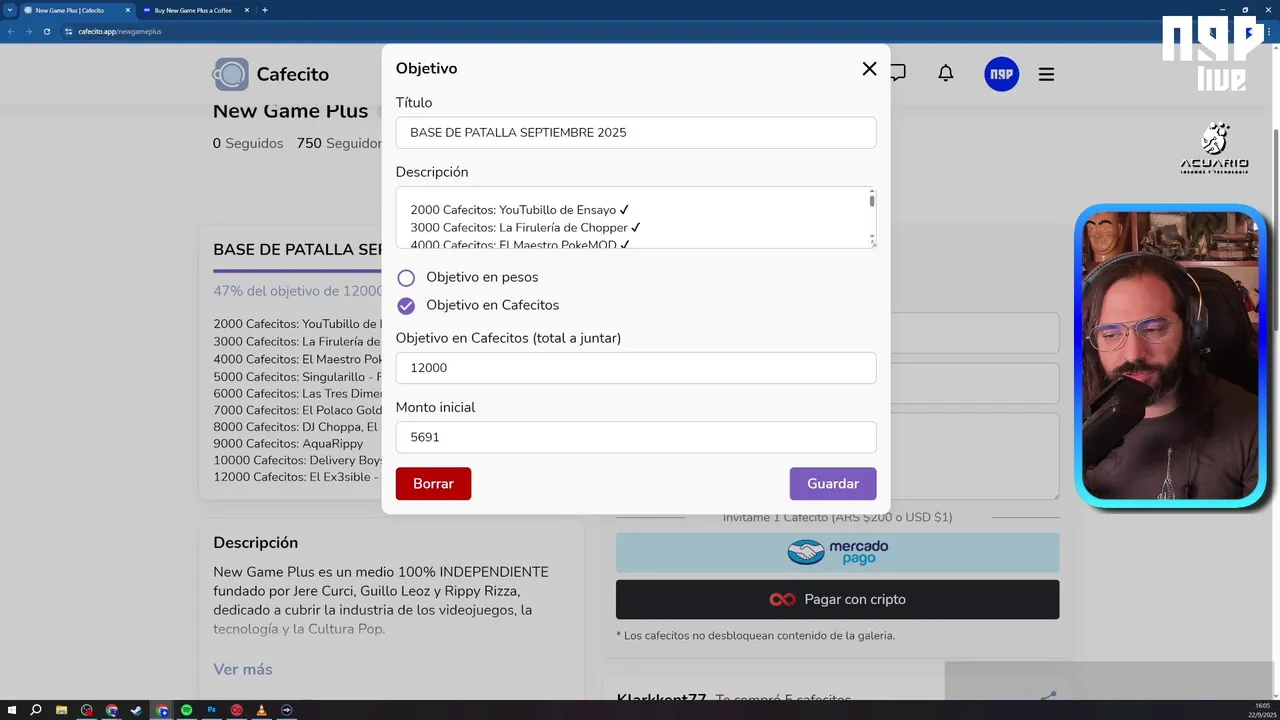Go forward in browser history
This screenshot has height=720, width=1280.
[x=28, y=31]
